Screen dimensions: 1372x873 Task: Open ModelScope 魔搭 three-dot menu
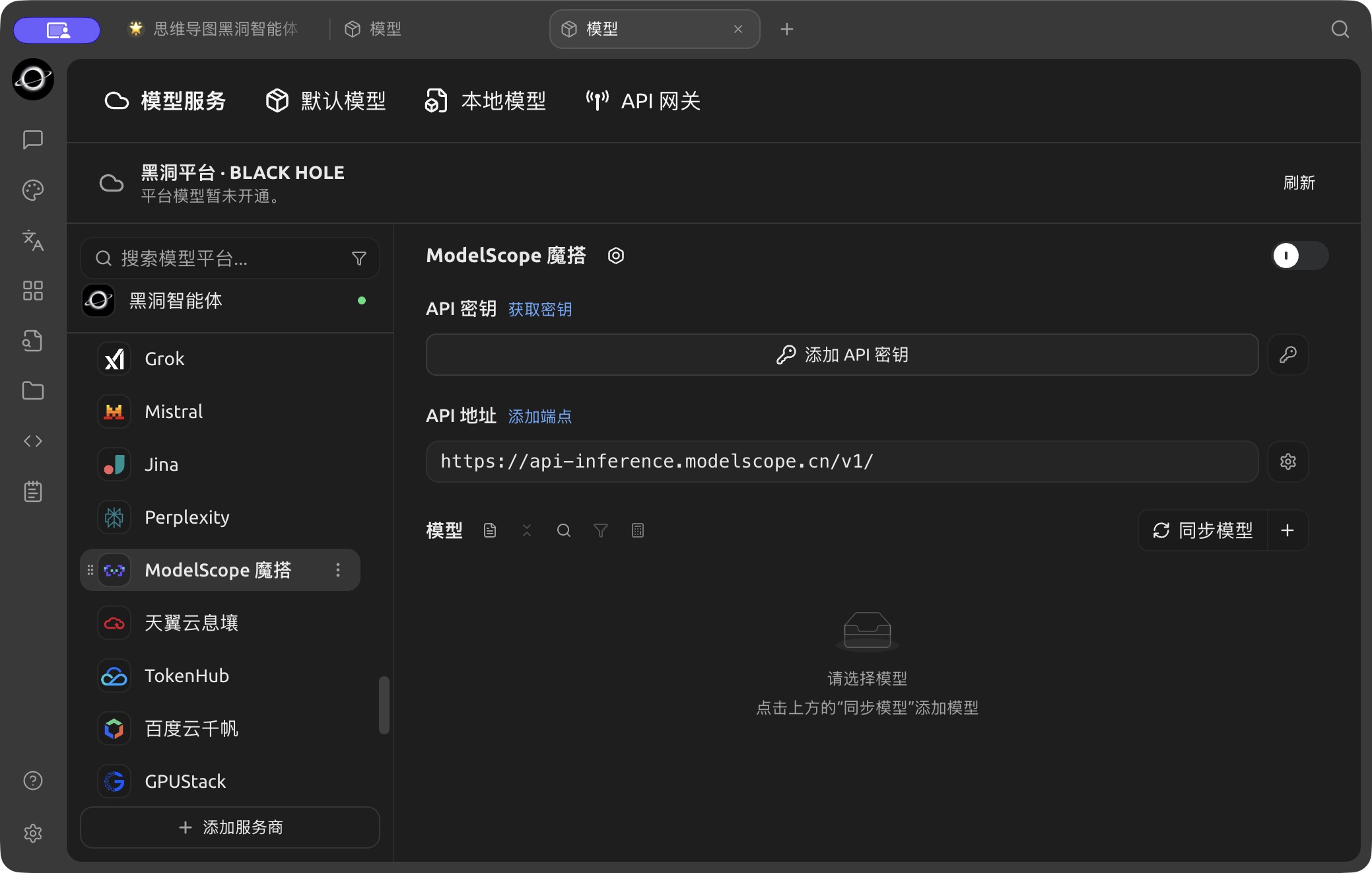click(x=338, y=570)
